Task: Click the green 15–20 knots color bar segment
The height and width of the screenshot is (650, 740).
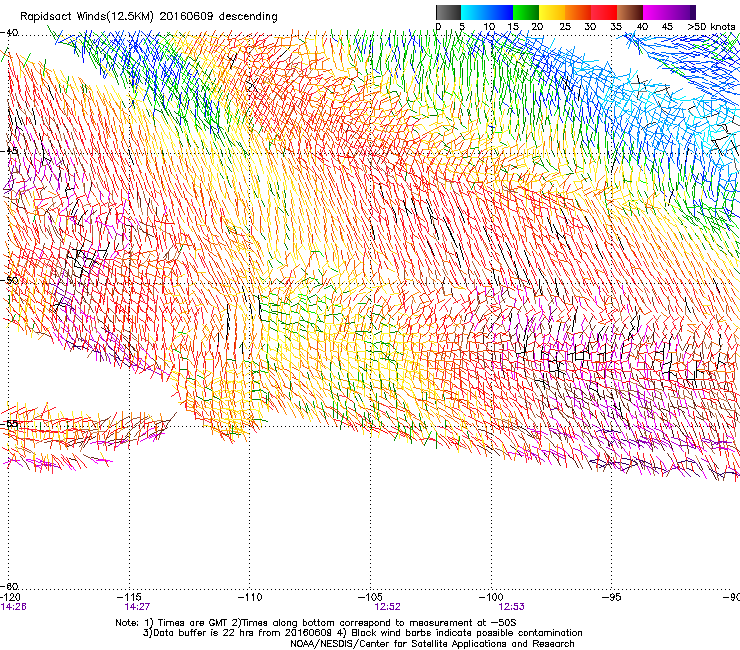Action: (x=526, y=12)
